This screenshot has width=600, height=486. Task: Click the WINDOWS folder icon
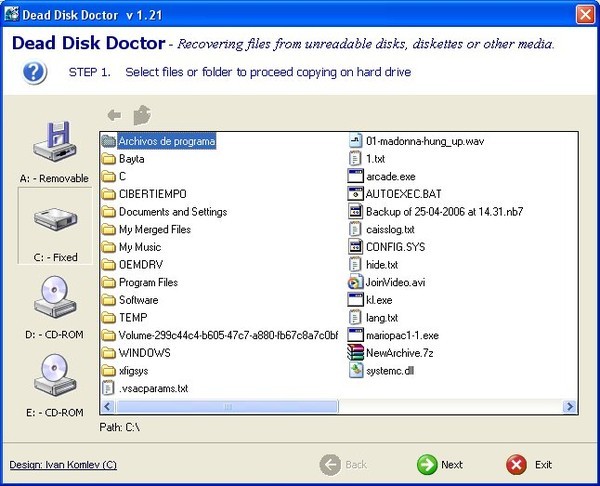tap(109, 353)
